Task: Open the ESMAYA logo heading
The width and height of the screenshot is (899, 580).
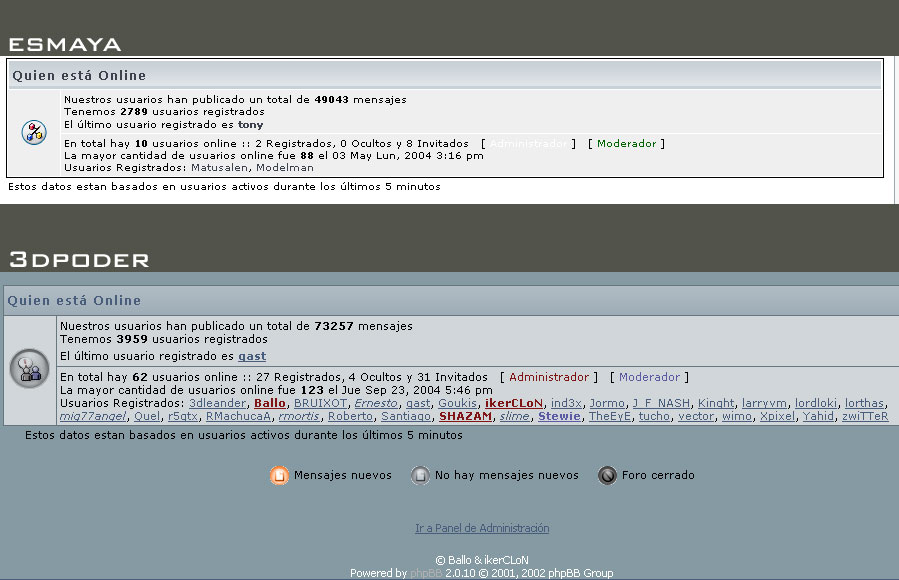Action: [x=65, y=44]
